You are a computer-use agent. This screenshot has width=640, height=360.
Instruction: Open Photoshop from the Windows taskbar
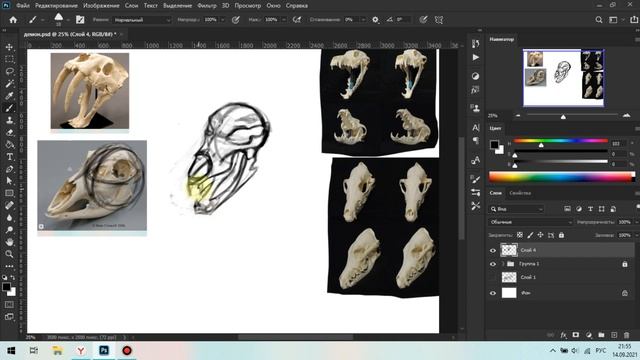tap(104, 351)
